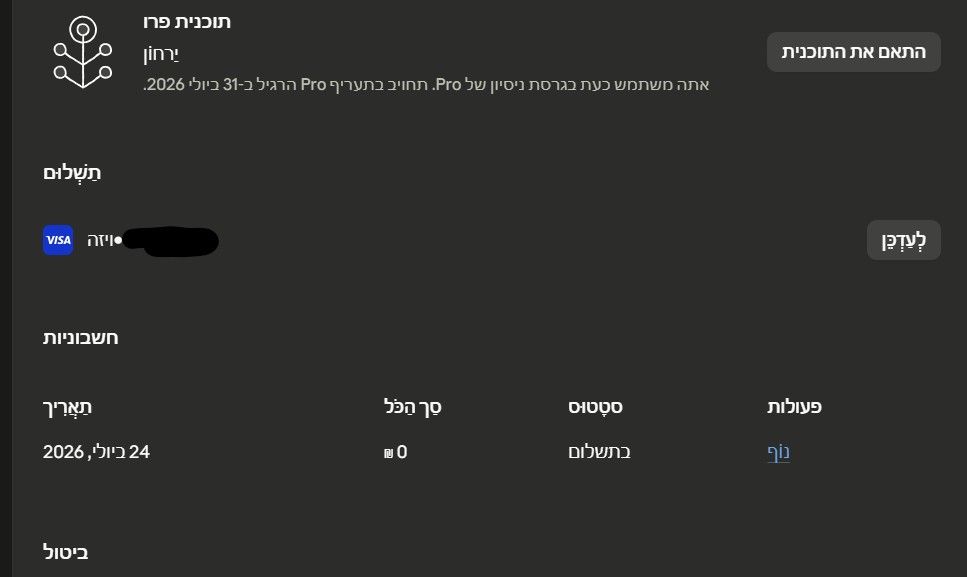This screenshot has height=577, width=967.
Task: Open the התאם את התוכנית plan adjustment button
Action: pos(854,52)
